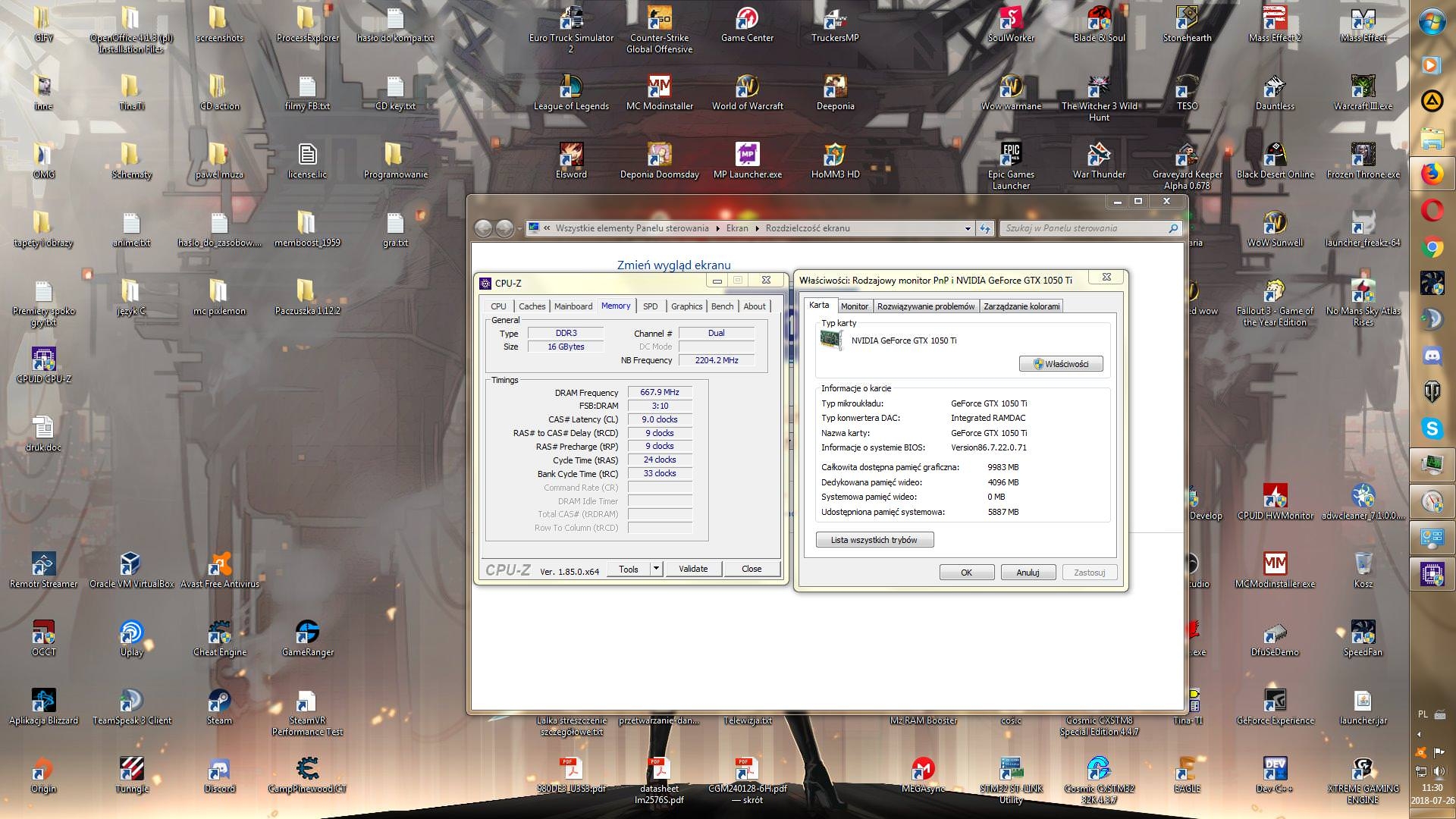1456x819 pixels.
Task: Select the Cheat Engine desktop icon
Action: tap(219, 639)
